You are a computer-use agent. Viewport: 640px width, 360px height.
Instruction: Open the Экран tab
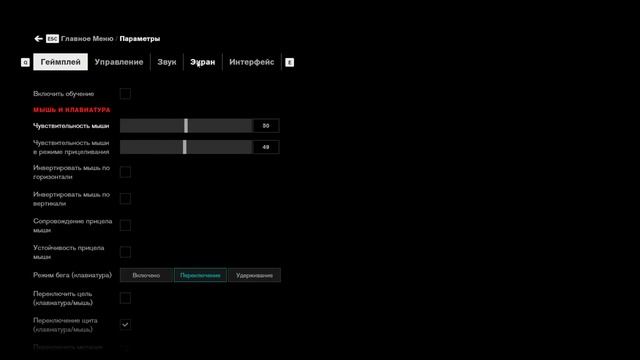(202, 62)
